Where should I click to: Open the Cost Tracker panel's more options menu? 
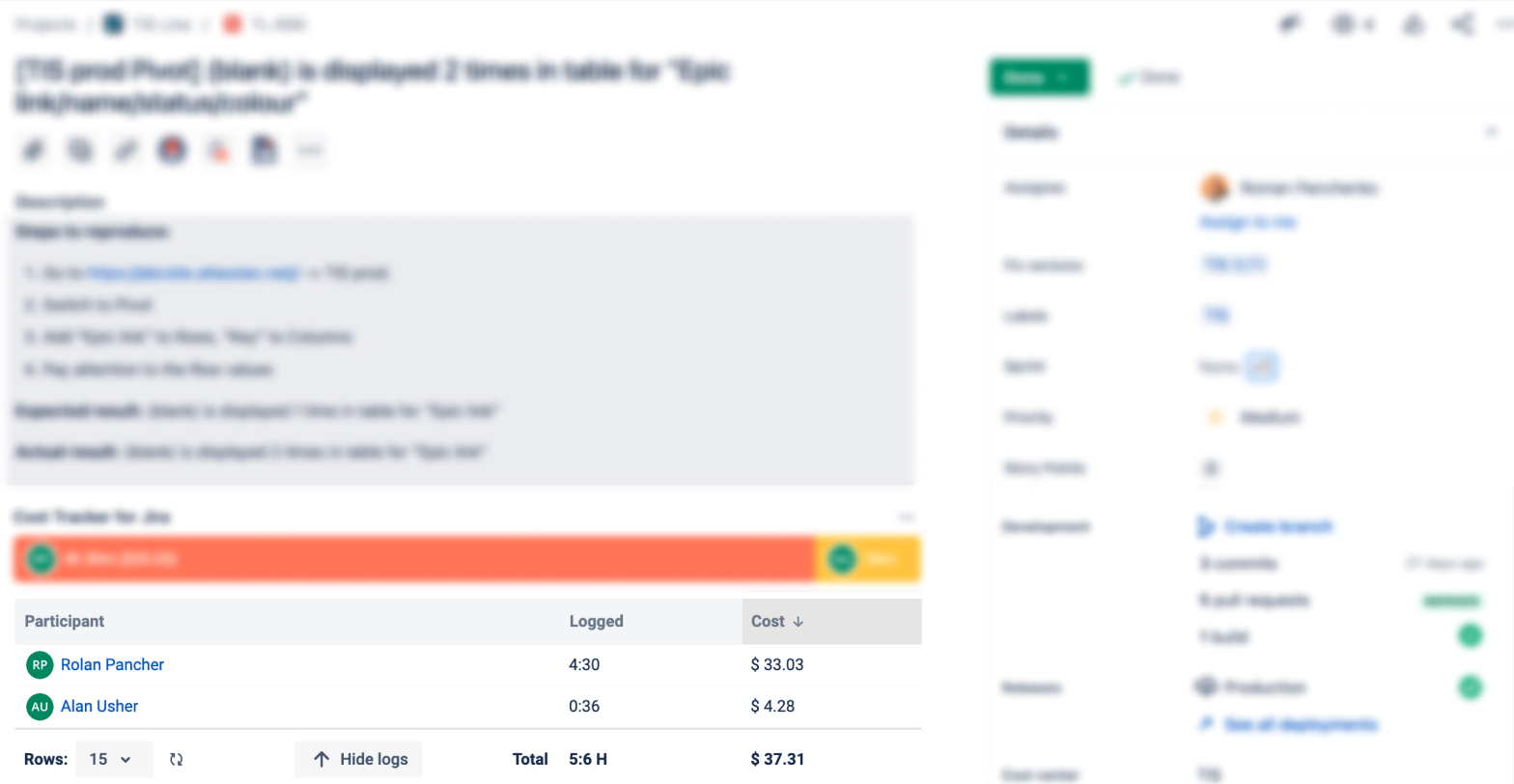[906, 518]
